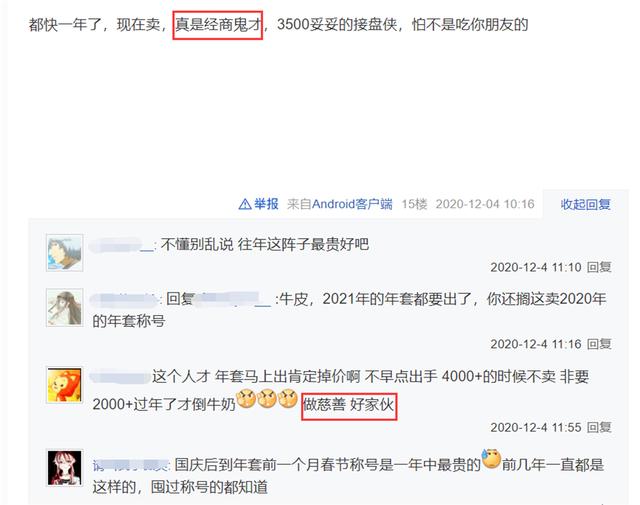This screenshot has width=640, height=505.
Task: Click the 15楼 floor number label
Action: click(x=414, y=204)
